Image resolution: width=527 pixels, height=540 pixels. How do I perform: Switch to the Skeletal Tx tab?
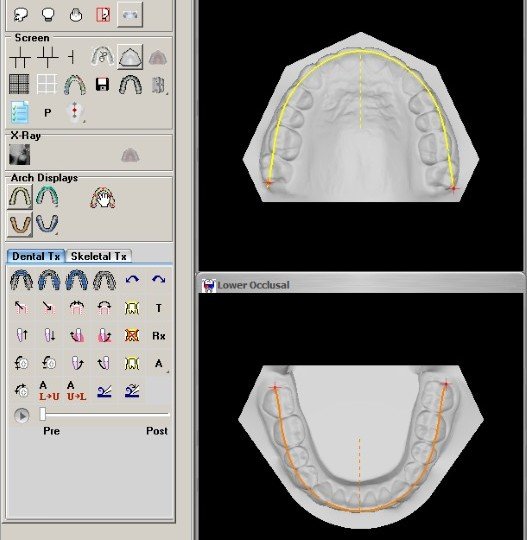pos(99,256)
